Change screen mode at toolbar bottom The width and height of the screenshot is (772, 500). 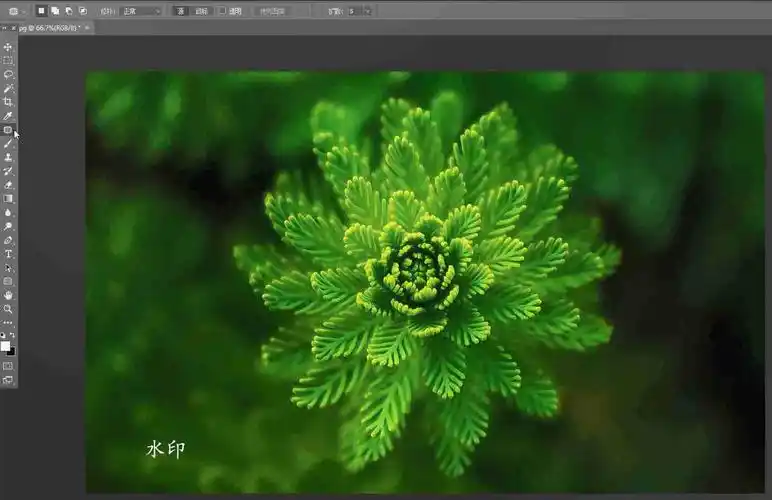(8, 379)
